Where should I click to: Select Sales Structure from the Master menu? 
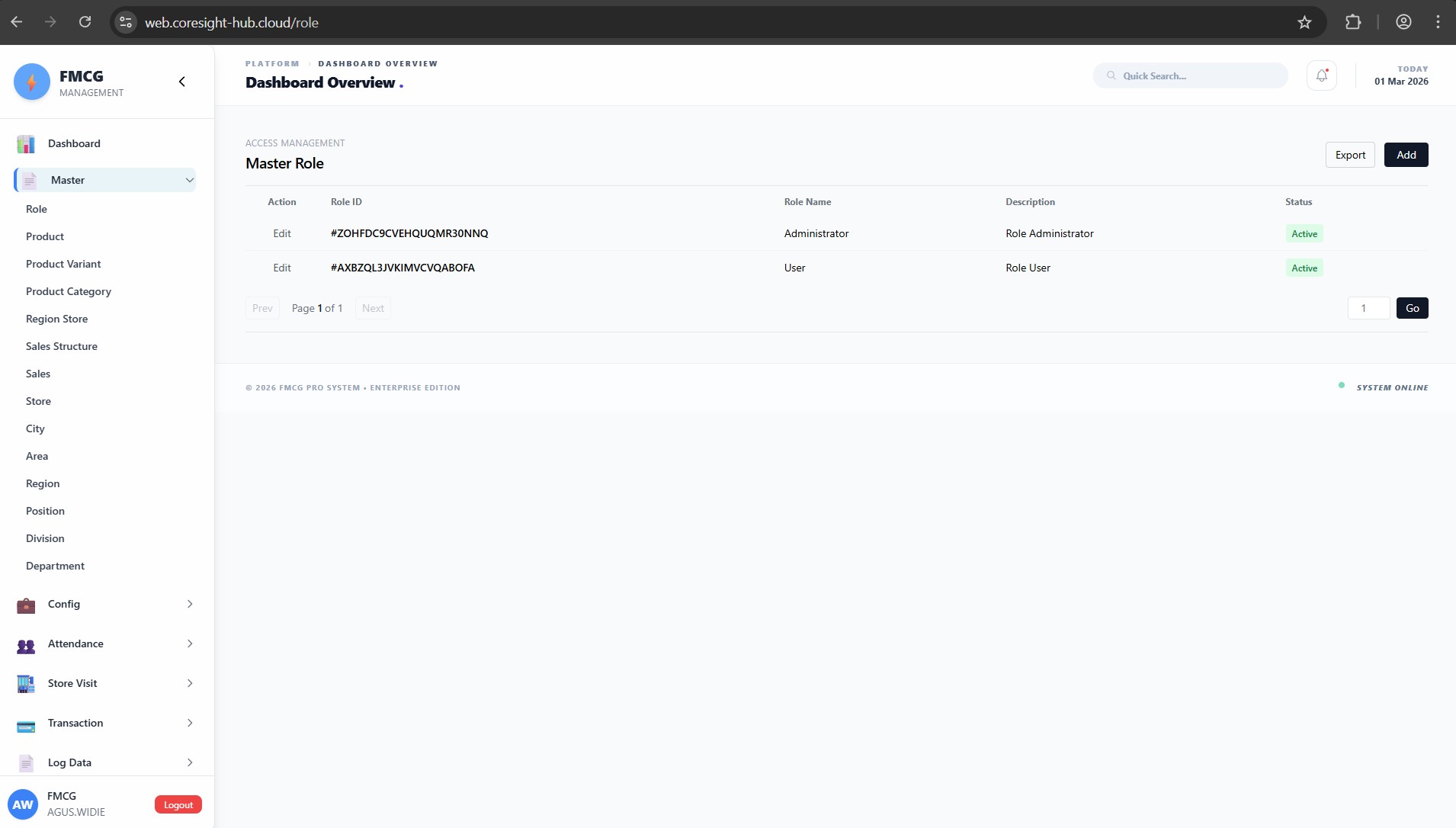[62, 346]
